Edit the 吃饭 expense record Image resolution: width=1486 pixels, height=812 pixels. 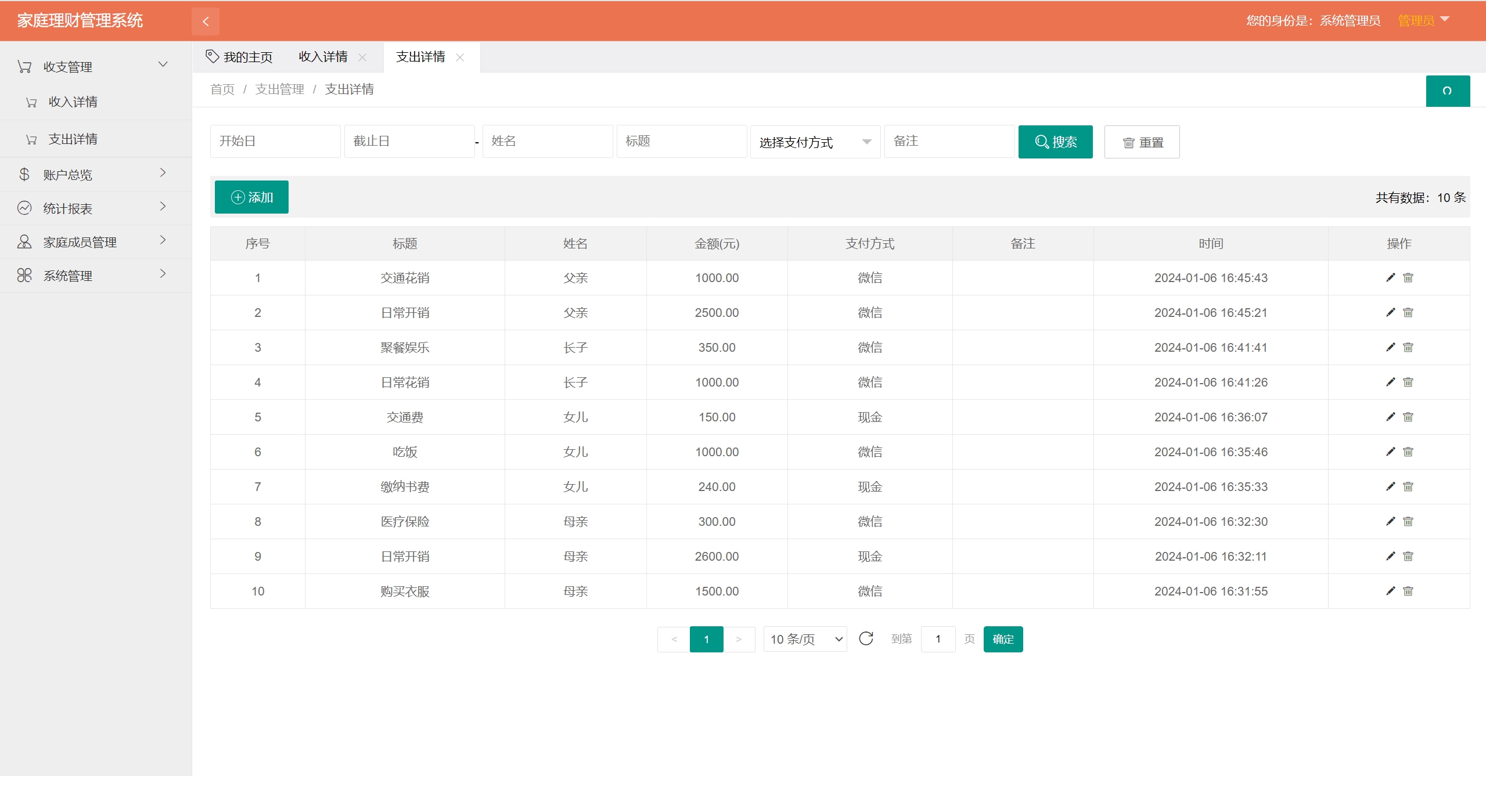click(1390, 452)
